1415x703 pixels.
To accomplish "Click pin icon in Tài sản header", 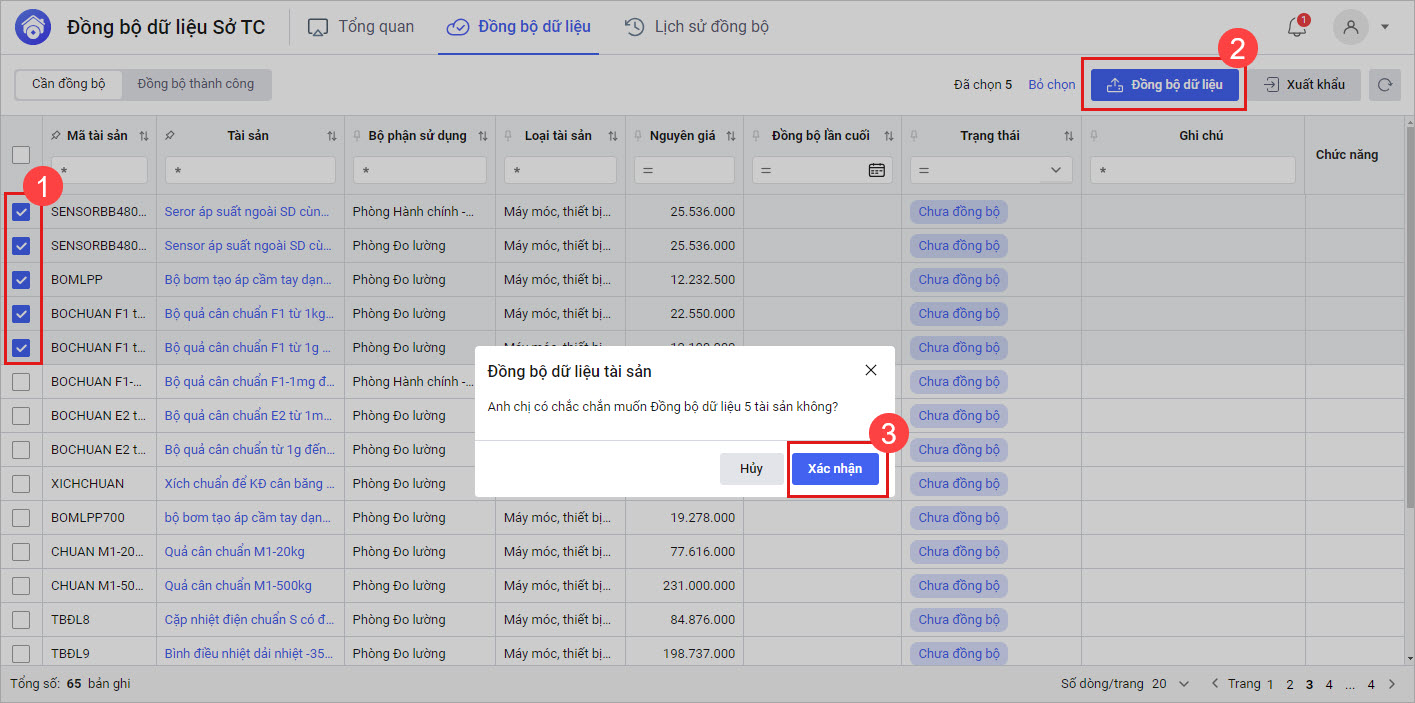I will (171, 135).
